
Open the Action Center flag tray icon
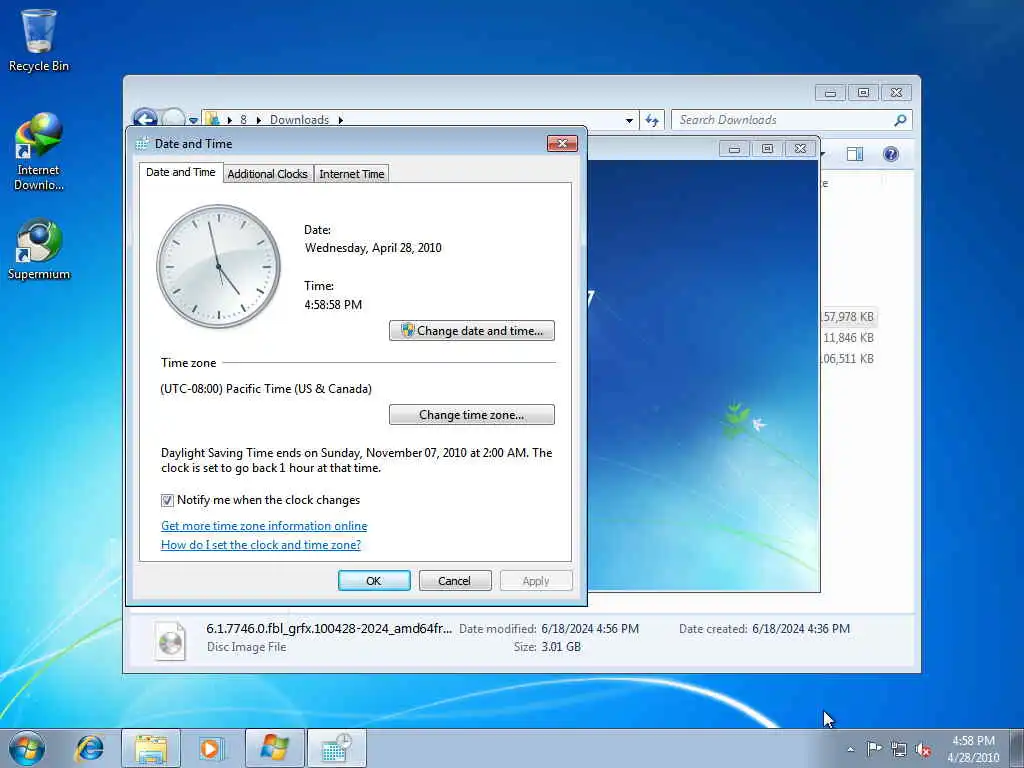(x=874, y=748)
